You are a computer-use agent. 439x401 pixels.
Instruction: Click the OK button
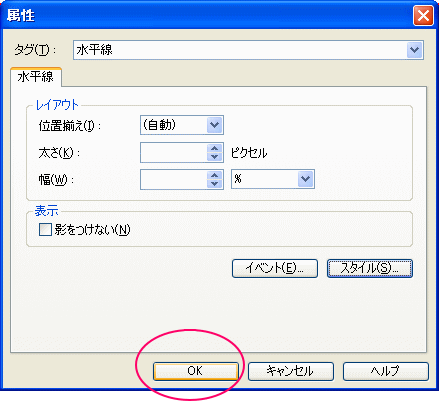click(196, 371)
